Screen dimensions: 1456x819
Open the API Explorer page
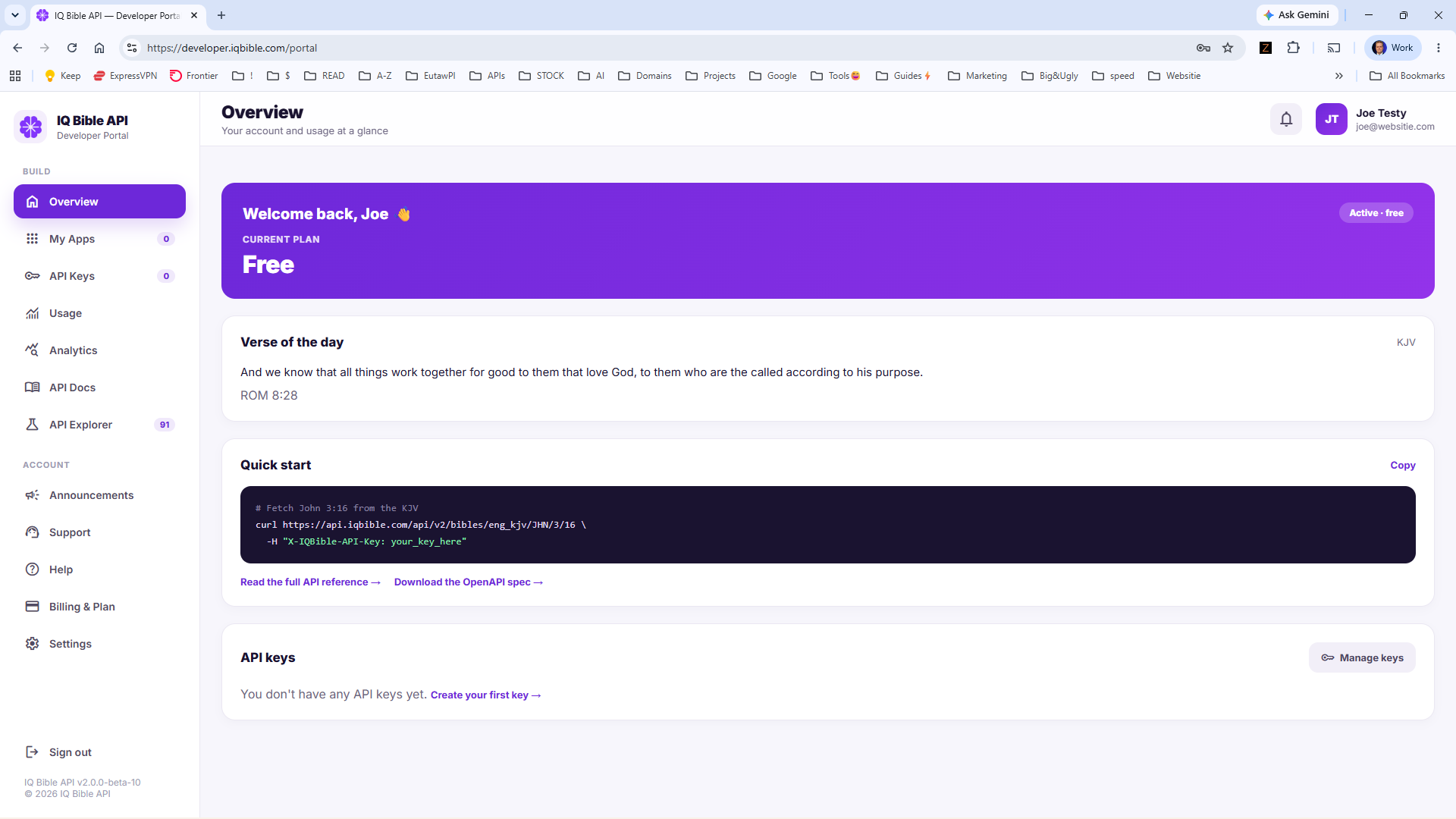(99, 425)
